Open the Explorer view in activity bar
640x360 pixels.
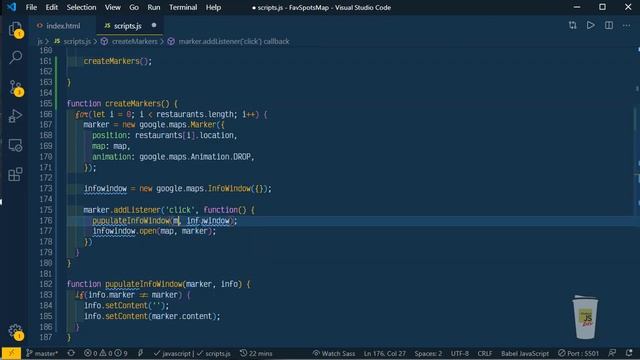(16, 29)
